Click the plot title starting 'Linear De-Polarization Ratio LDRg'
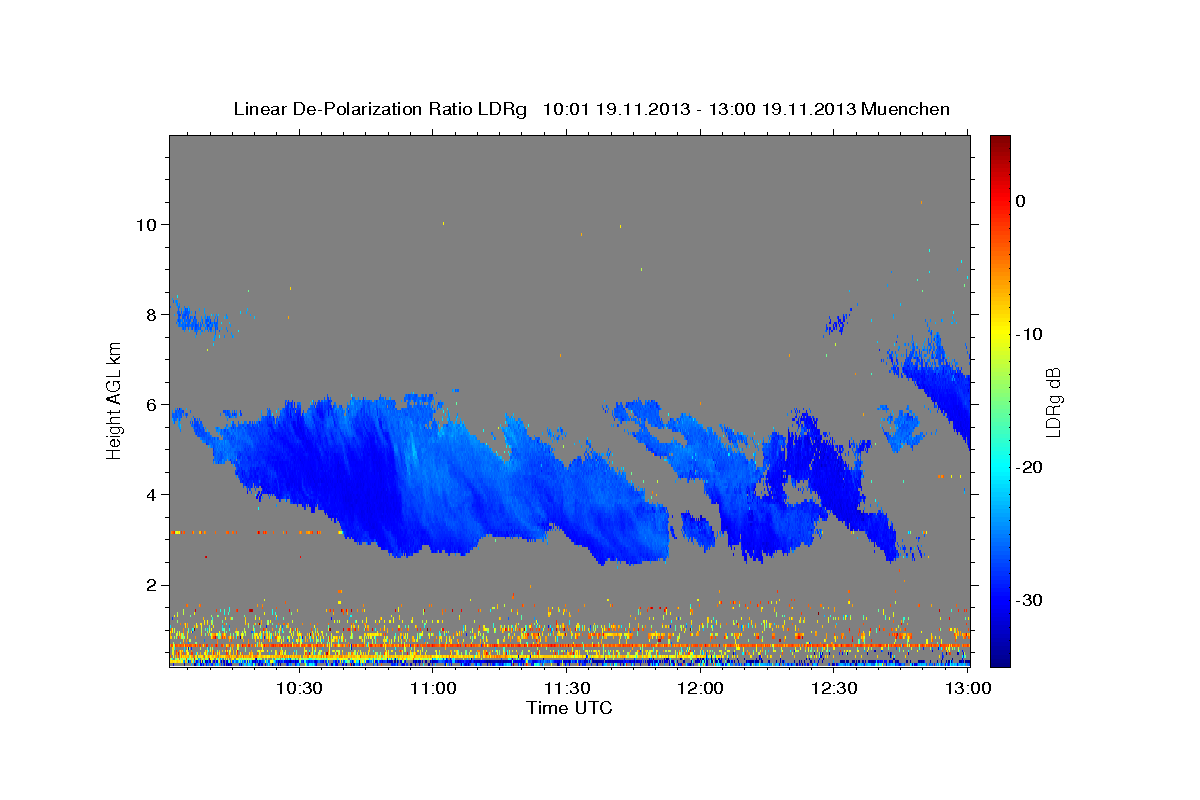The height and width of the screenshot is (800, 1200). (591, 109)
